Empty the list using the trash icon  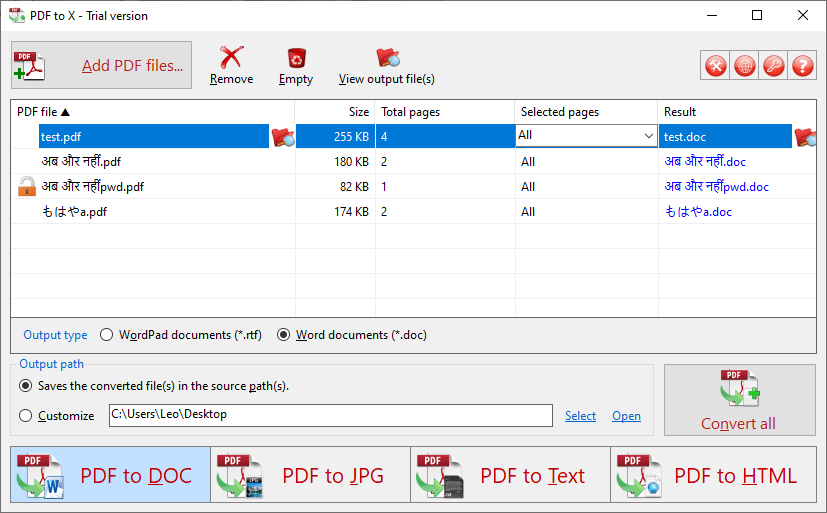[x=296, y=58]
